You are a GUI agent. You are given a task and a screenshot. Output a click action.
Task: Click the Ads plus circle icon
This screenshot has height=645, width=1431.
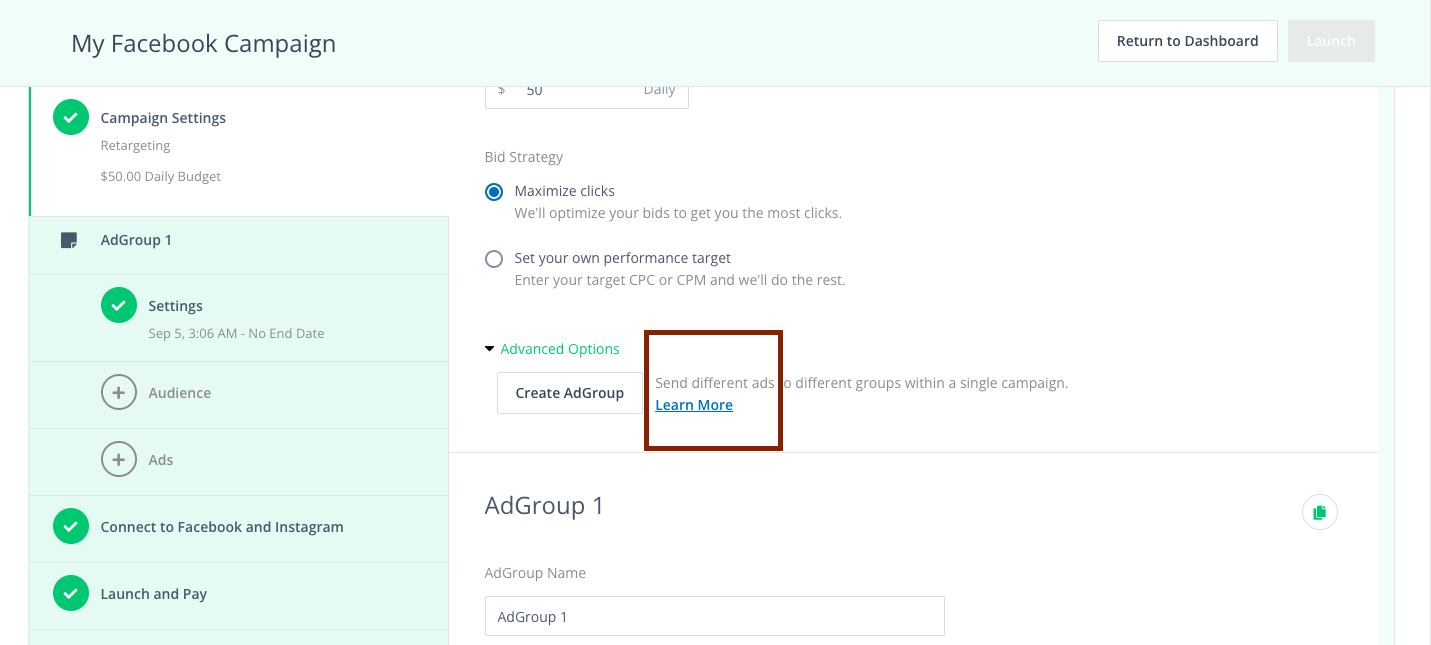click(x=118, y=460)
